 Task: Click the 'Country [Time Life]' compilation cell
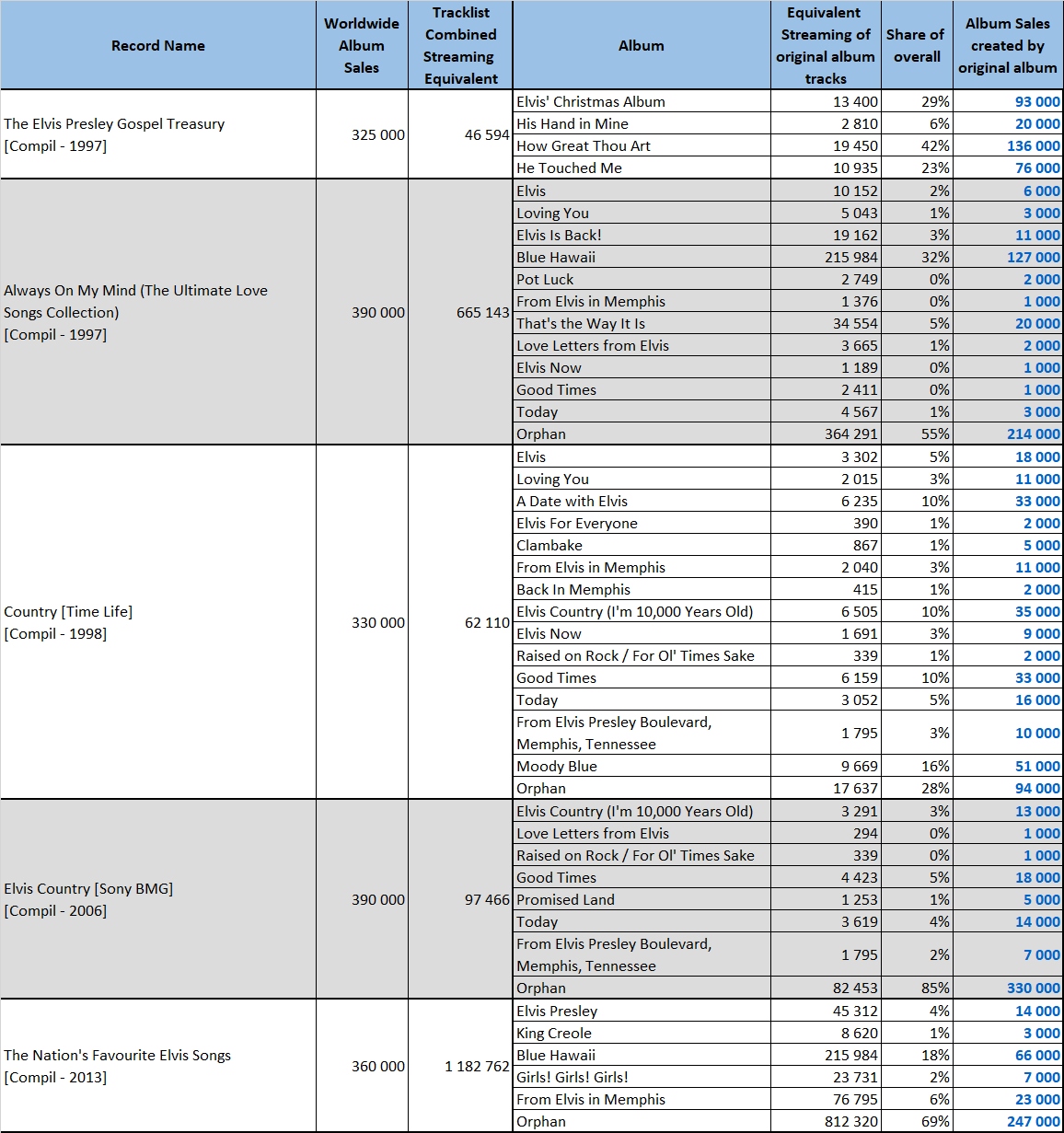tap(158, 622)
